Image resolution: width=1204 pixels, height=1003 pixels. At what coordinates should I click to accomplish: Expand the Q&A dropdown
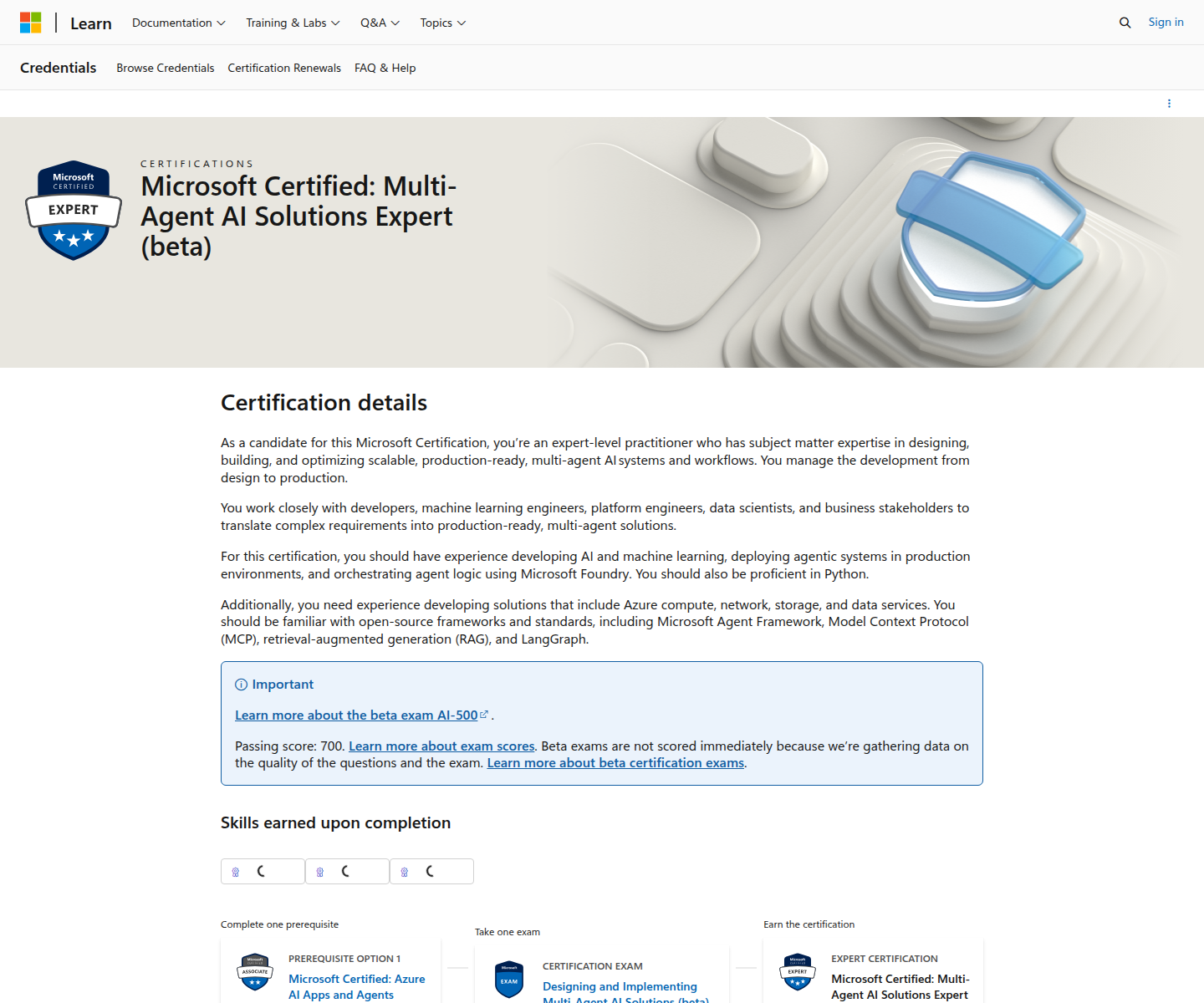380,23
